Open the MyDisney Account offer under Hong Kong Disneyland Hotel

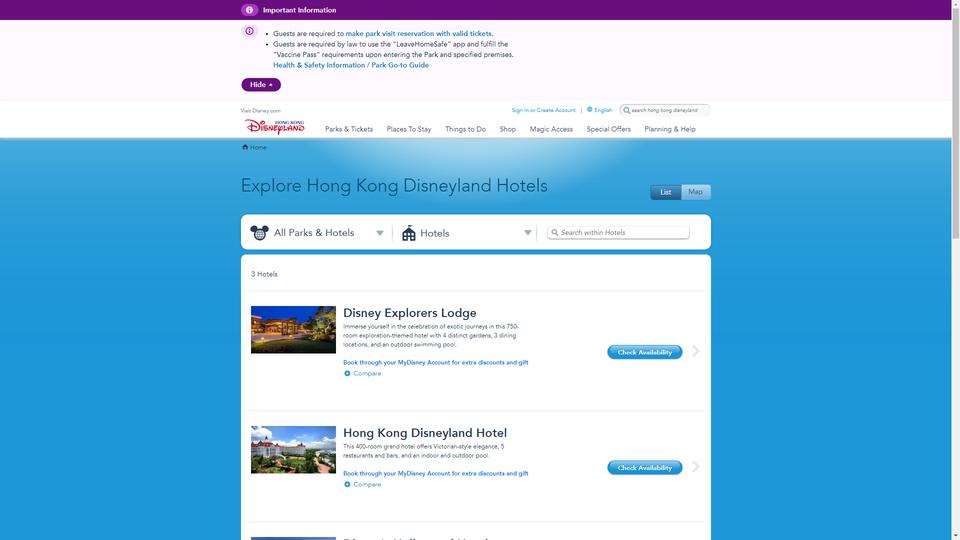coord(435,473)
